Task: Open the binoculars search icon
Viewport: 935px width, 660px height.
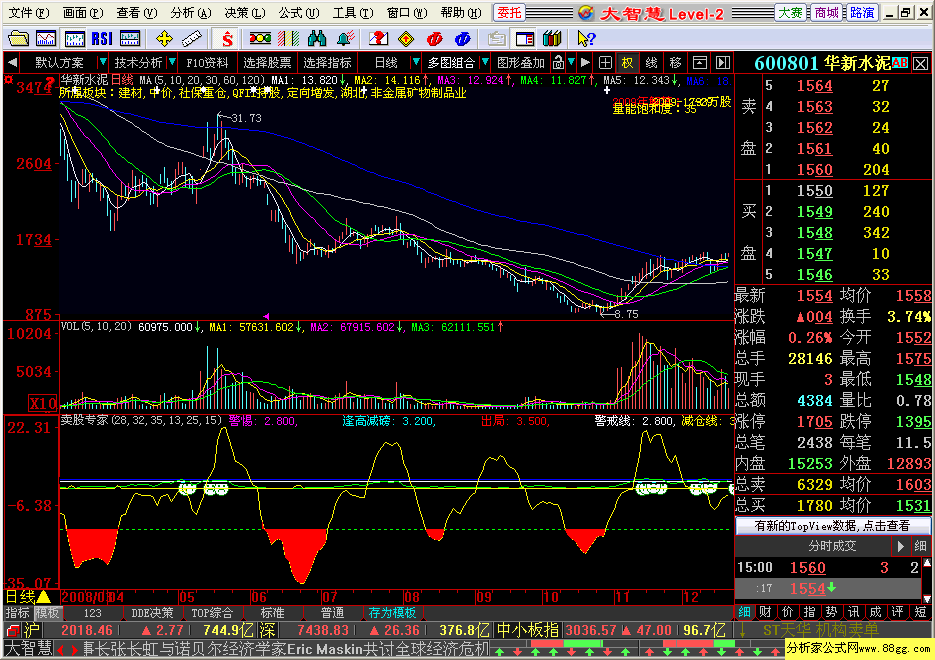Action: (x=317, y=39)
